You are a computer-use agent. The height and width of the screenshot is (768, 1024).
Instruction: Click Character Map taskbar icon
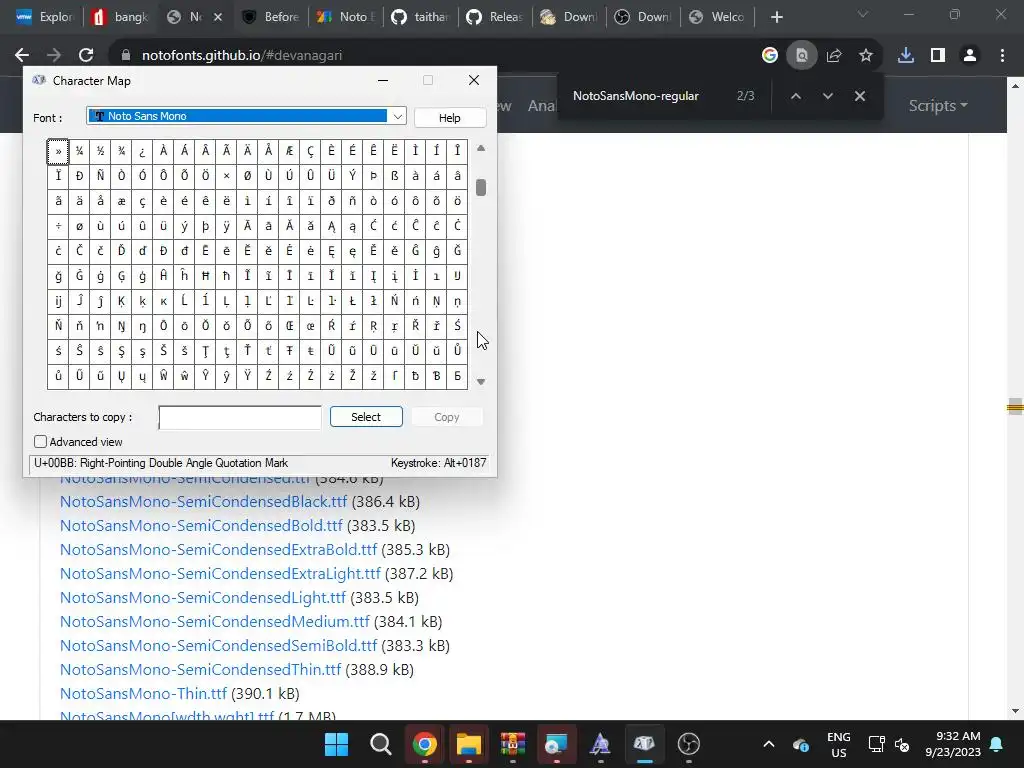(644, 744)
